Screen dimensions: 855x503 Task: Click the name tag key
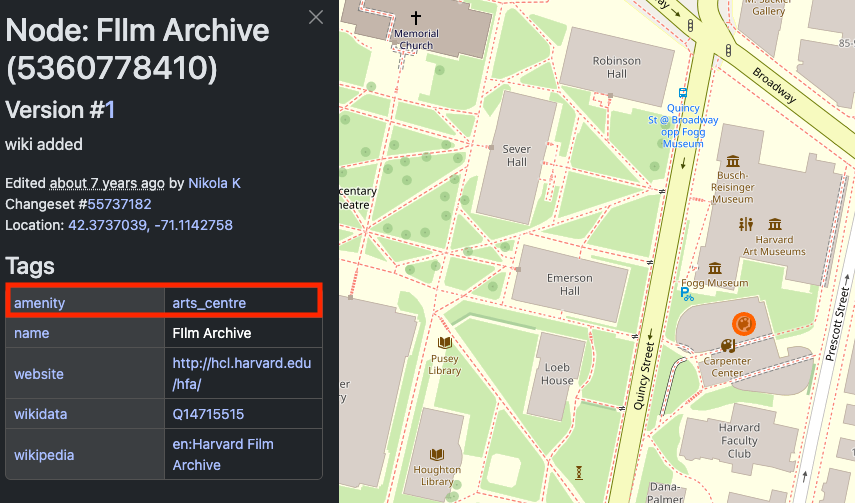coord(32,333)
